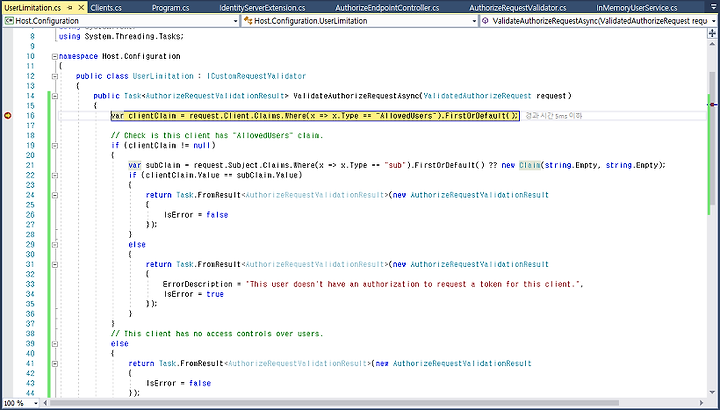Click the comment "This client has no access controls"
720x410 pixels.
coord(217,334)
